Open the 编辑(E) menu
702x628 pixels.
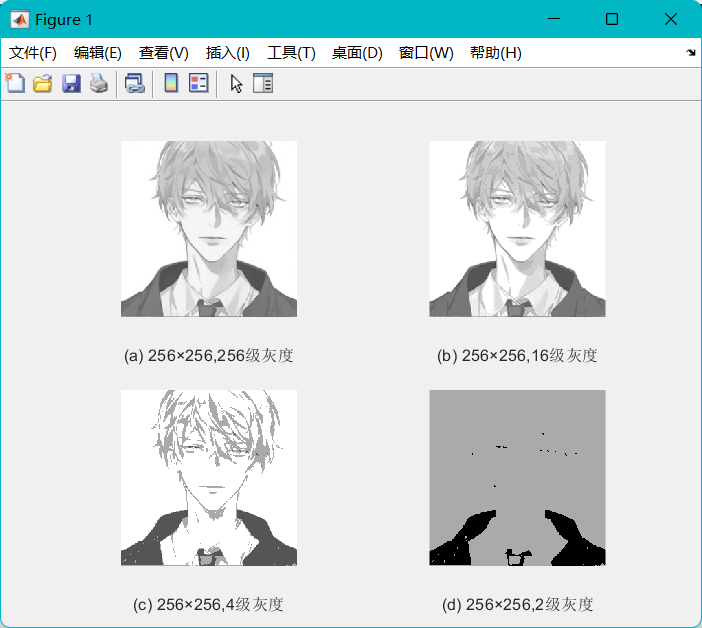coord(98,53)
